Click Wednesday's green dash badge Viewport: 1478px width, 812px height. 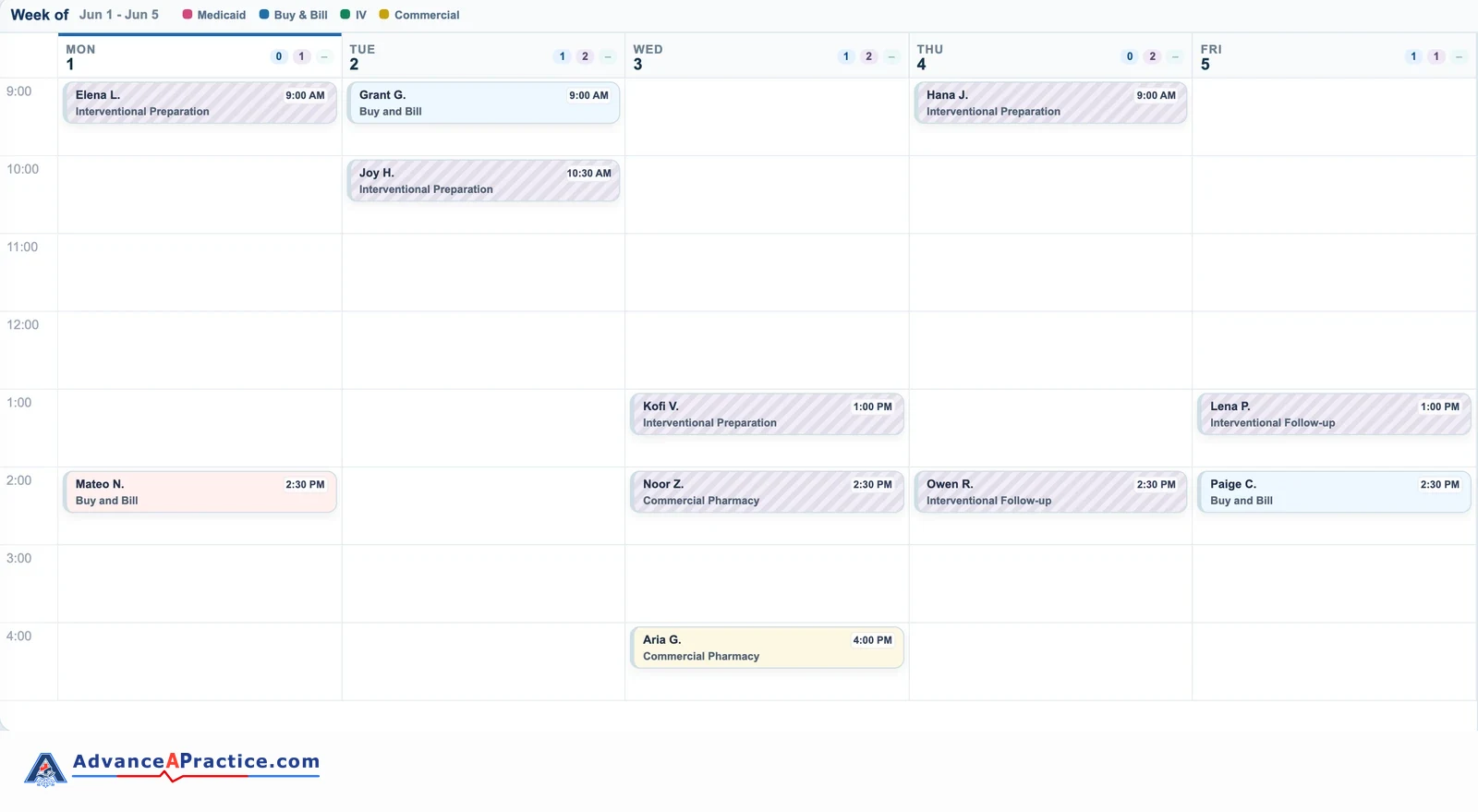pos(891,56)
